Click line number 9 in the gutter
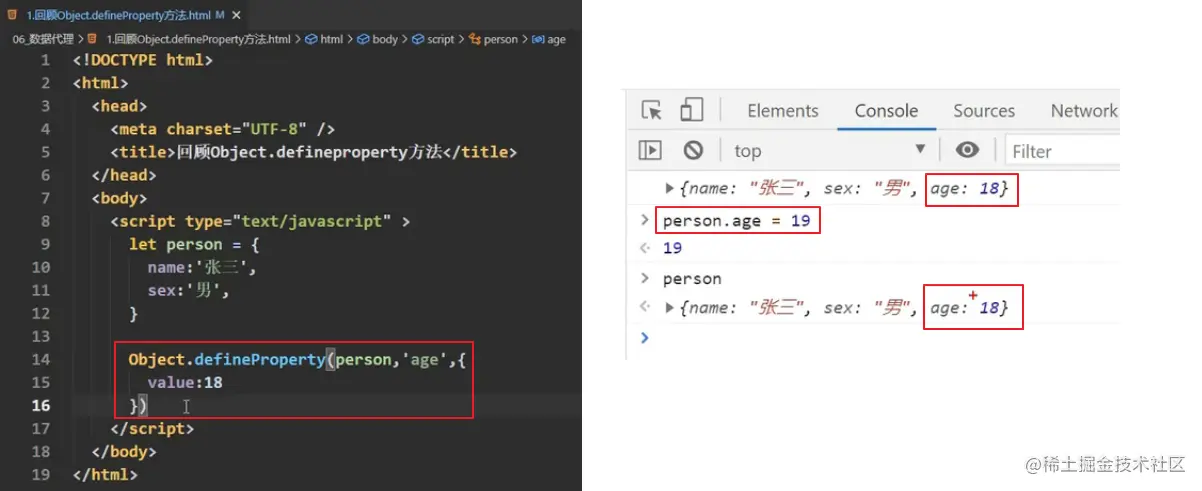 pos(45,244)
